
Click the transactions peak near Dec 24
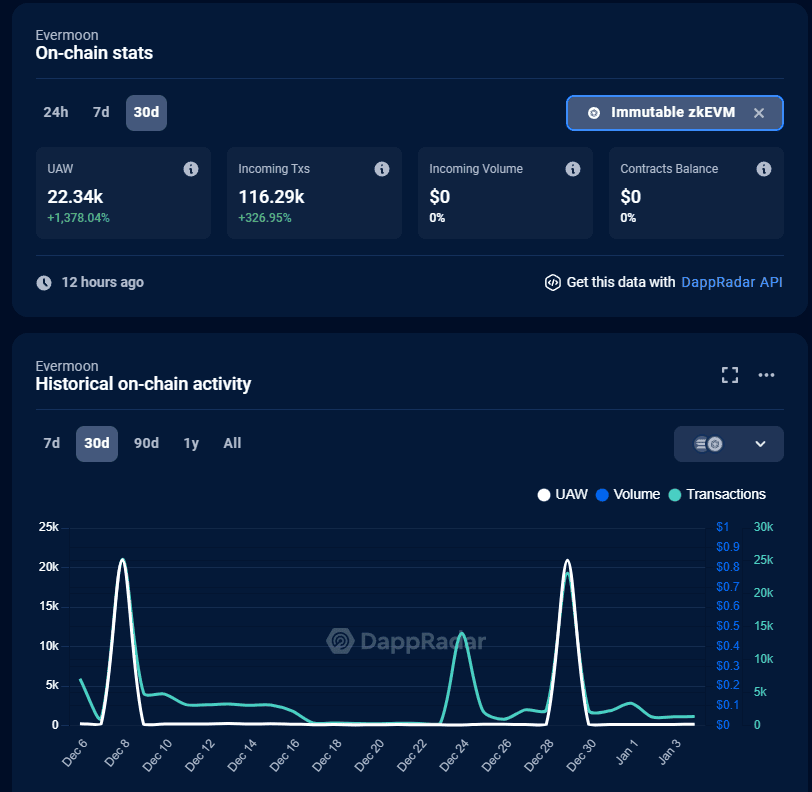tap(461, 633)
